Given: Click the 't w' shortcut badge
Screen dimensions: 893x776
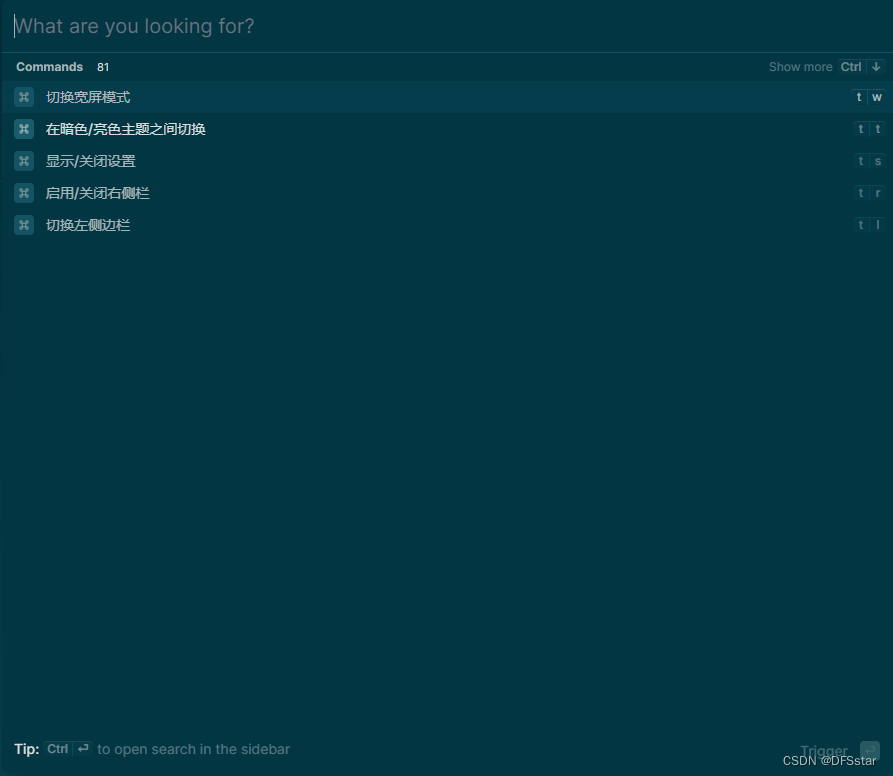Looking at the screenshot, I should (868, 97).
